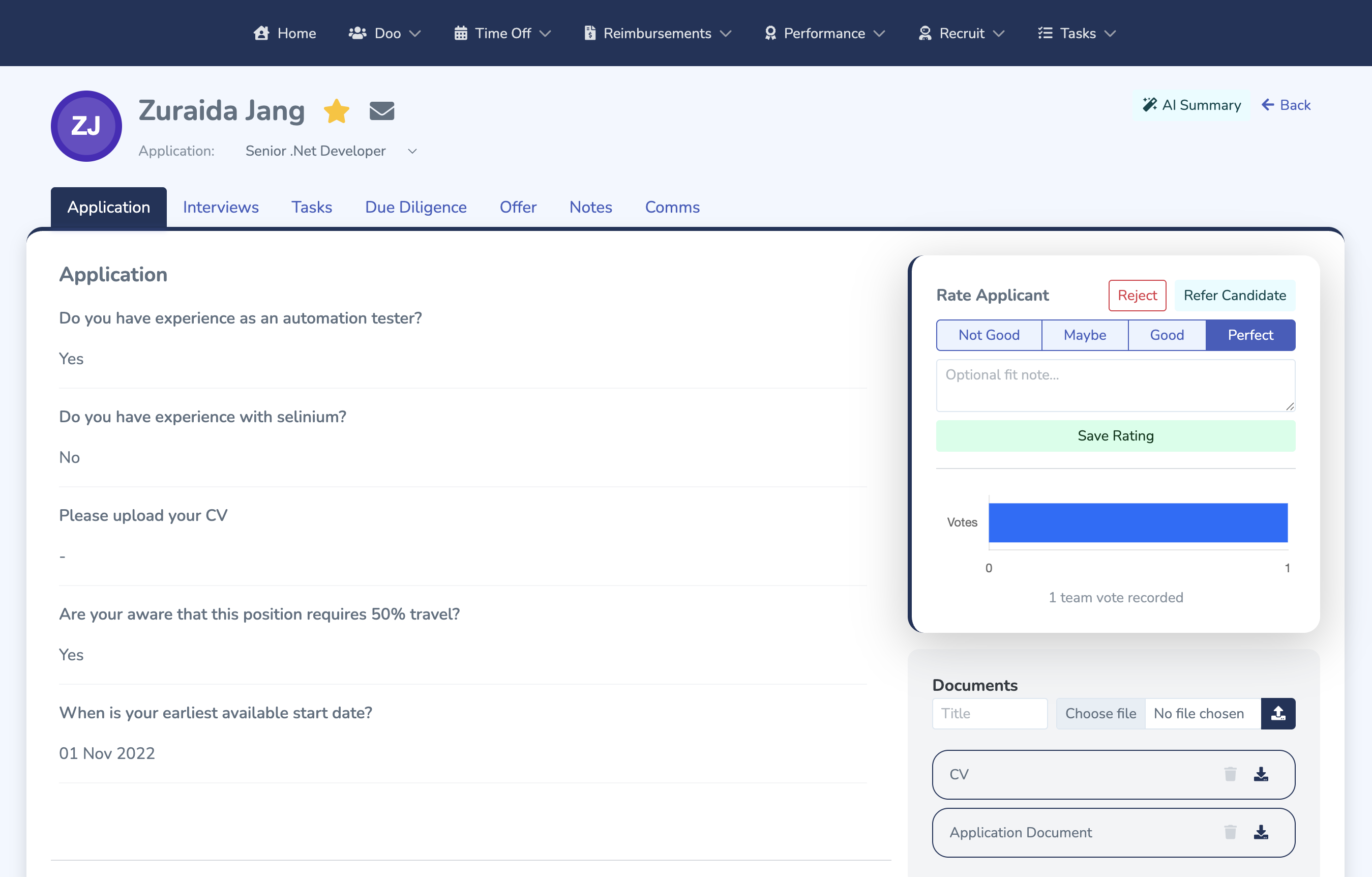Screen dimensions: 1372x877
Task: Expand the Performance menu
Action: (x=824, y=33)
